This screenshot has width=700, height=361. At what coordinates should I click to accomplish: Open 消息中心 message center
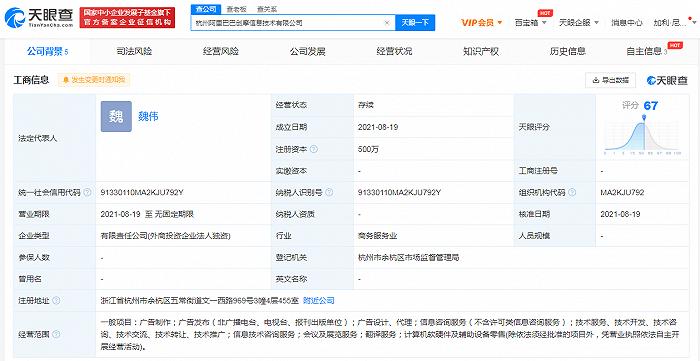[627, 23]
